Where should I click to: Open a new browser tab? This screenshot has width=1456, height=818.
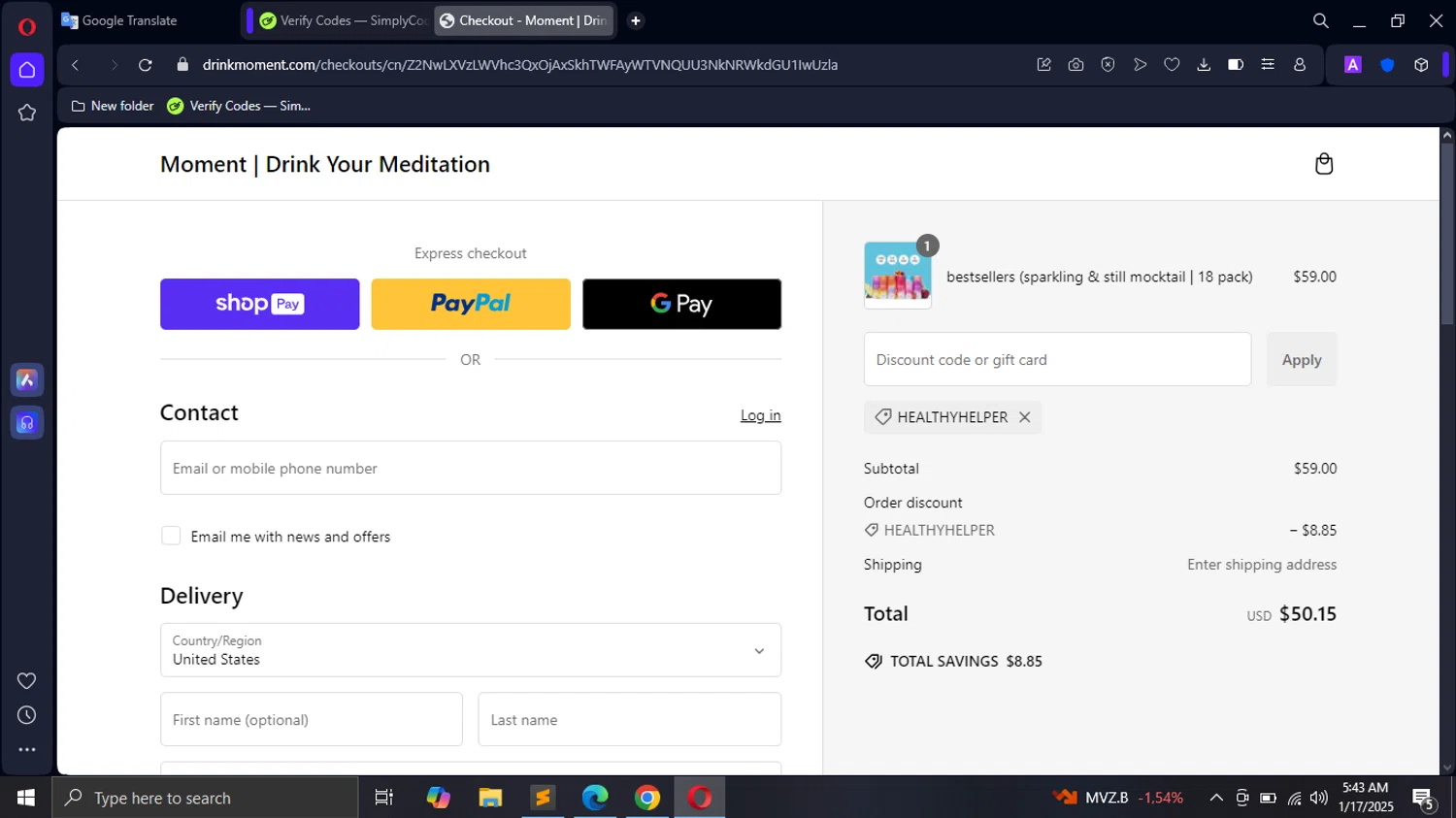click(636, 20)
